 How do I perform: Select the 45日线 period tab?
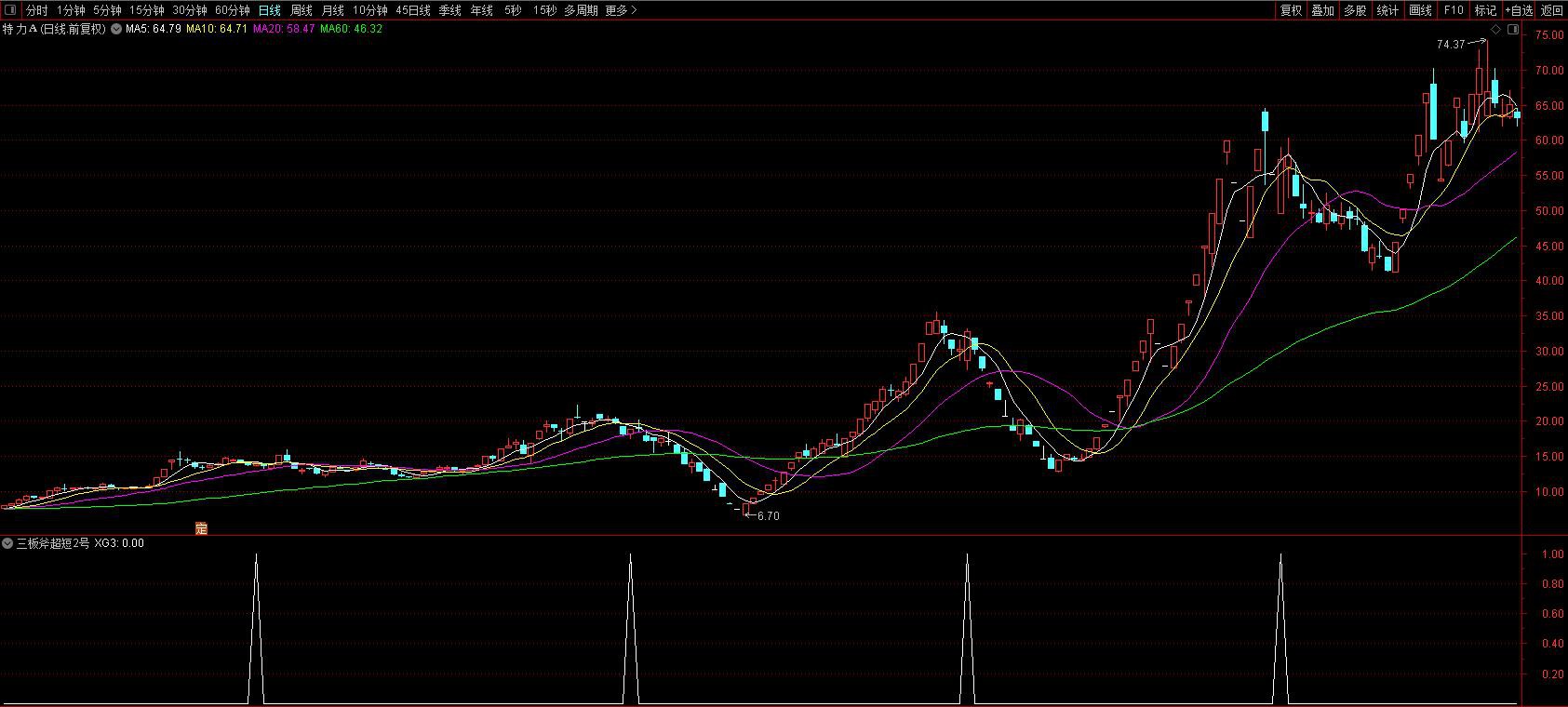point(413,10)
